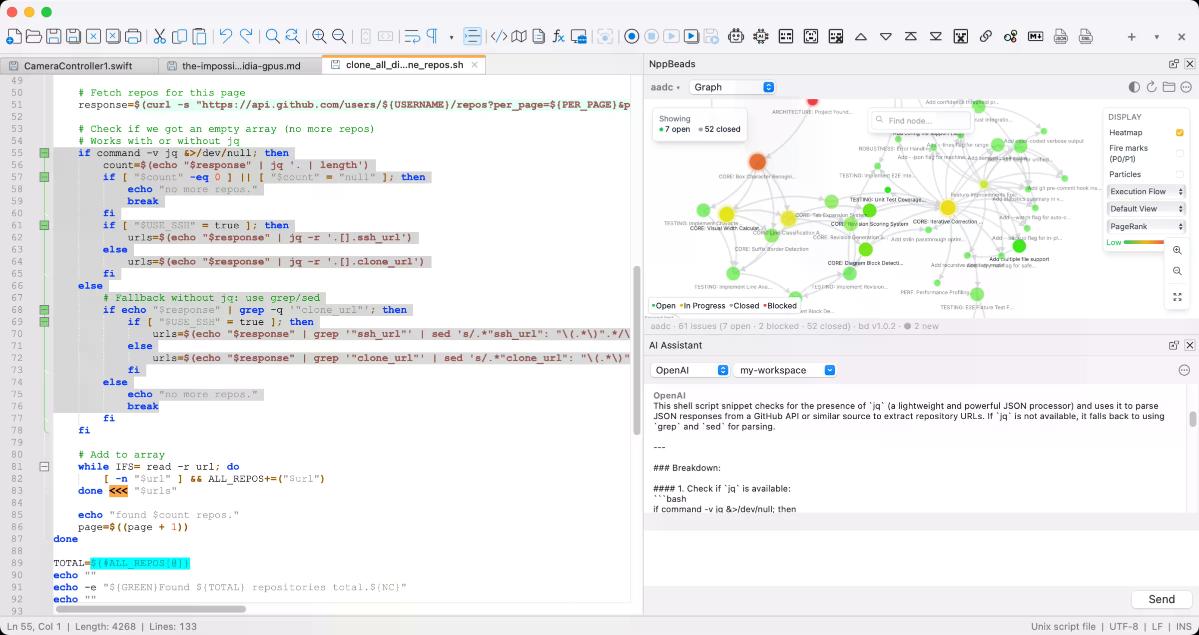The image size is (1199, 635).
Task: Switch to the-impossi...idia-gpus.md tab
Action: tap(239, 66)
